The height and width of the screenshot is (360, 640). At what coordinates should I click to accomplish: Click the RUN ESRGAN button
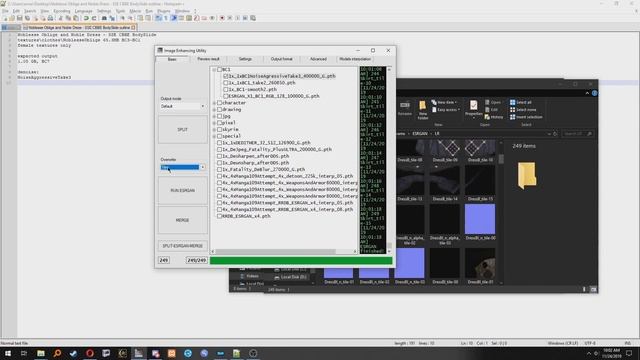click(x=182, y=191)
